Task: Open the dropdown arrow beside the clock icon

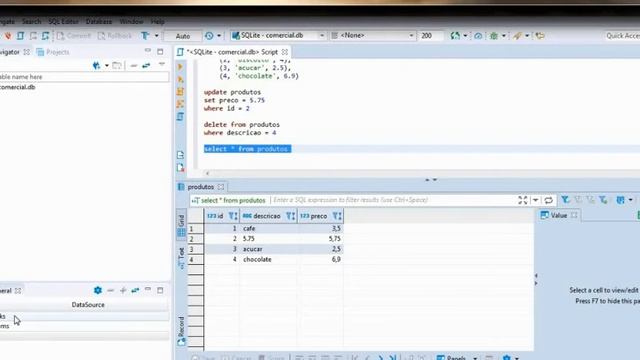Action: 219,36
